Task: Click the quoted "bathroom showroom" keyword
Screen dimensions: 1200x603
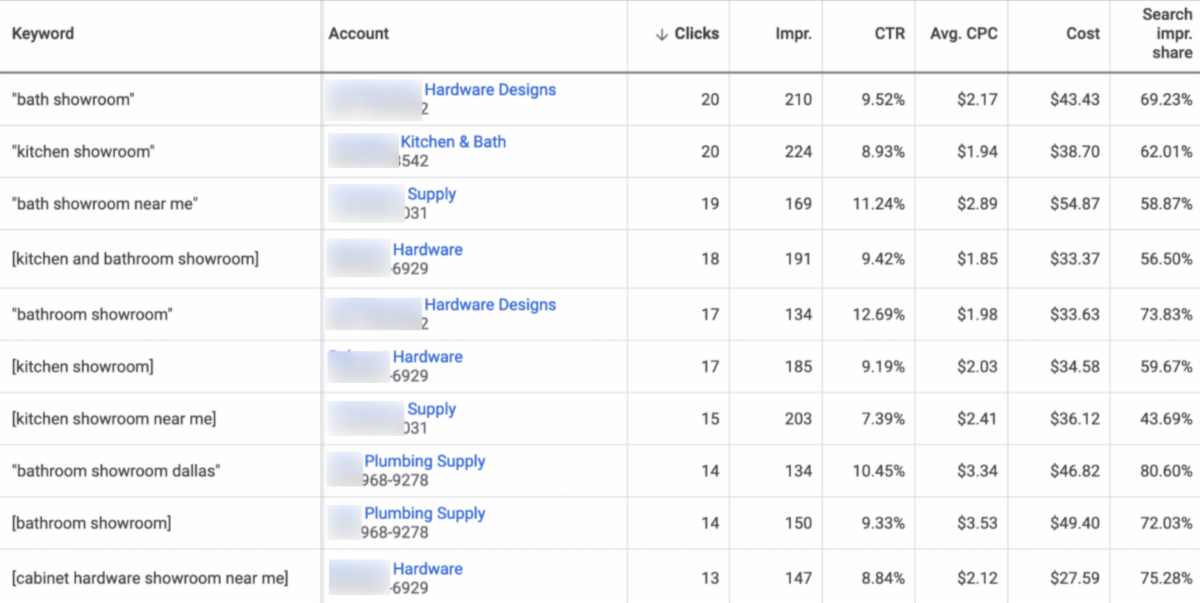Action: 92,315
